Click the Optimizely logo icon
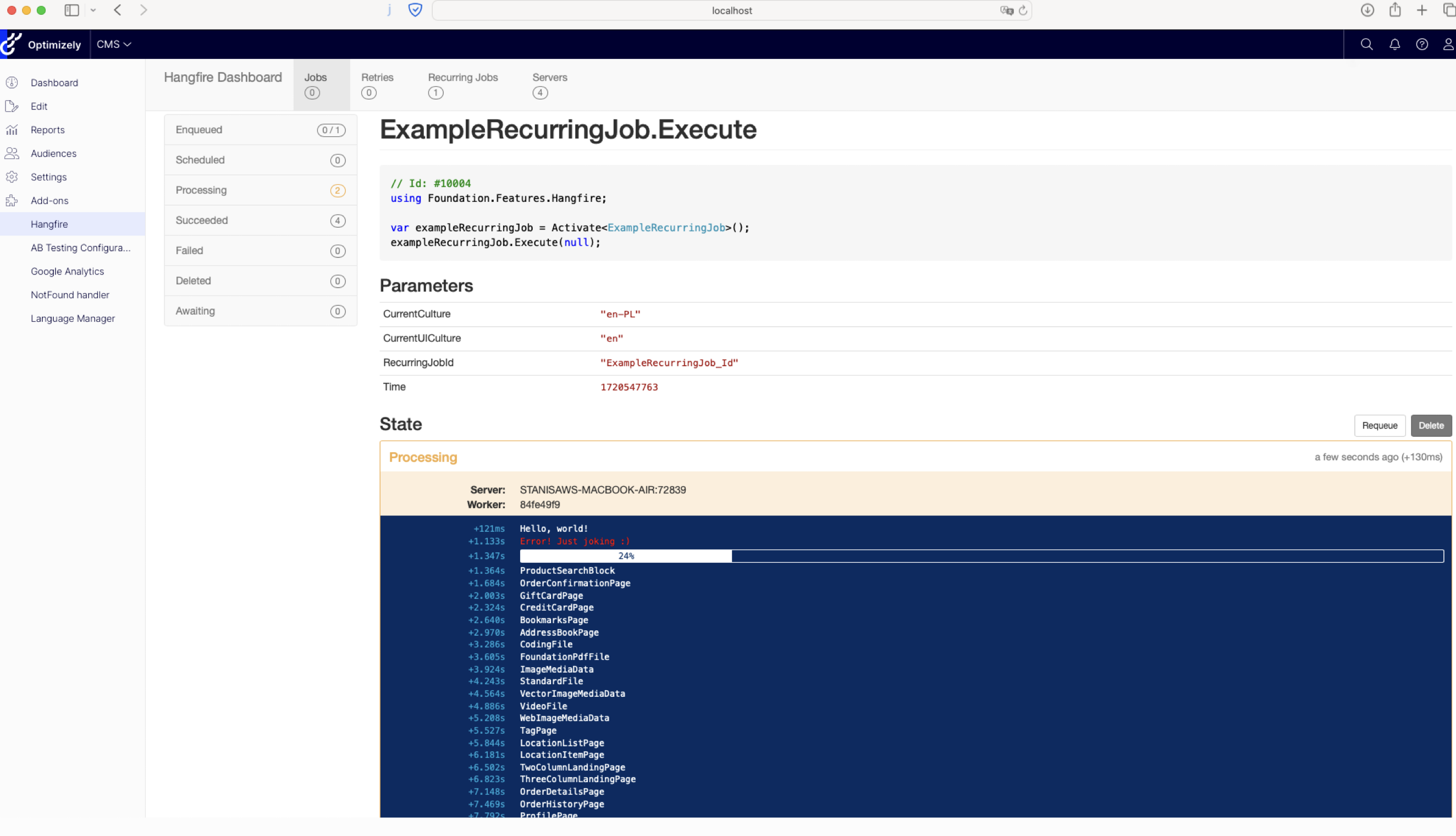 12,44
